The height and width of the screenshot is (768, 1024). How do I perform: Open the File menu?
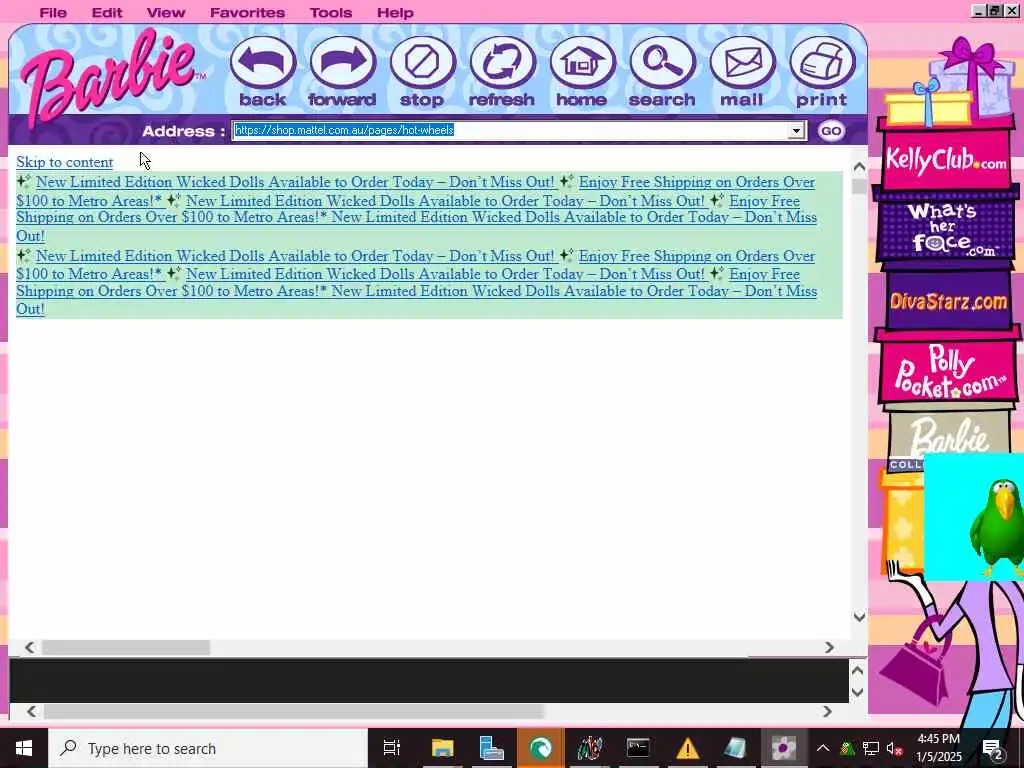(x=53, y=12)
